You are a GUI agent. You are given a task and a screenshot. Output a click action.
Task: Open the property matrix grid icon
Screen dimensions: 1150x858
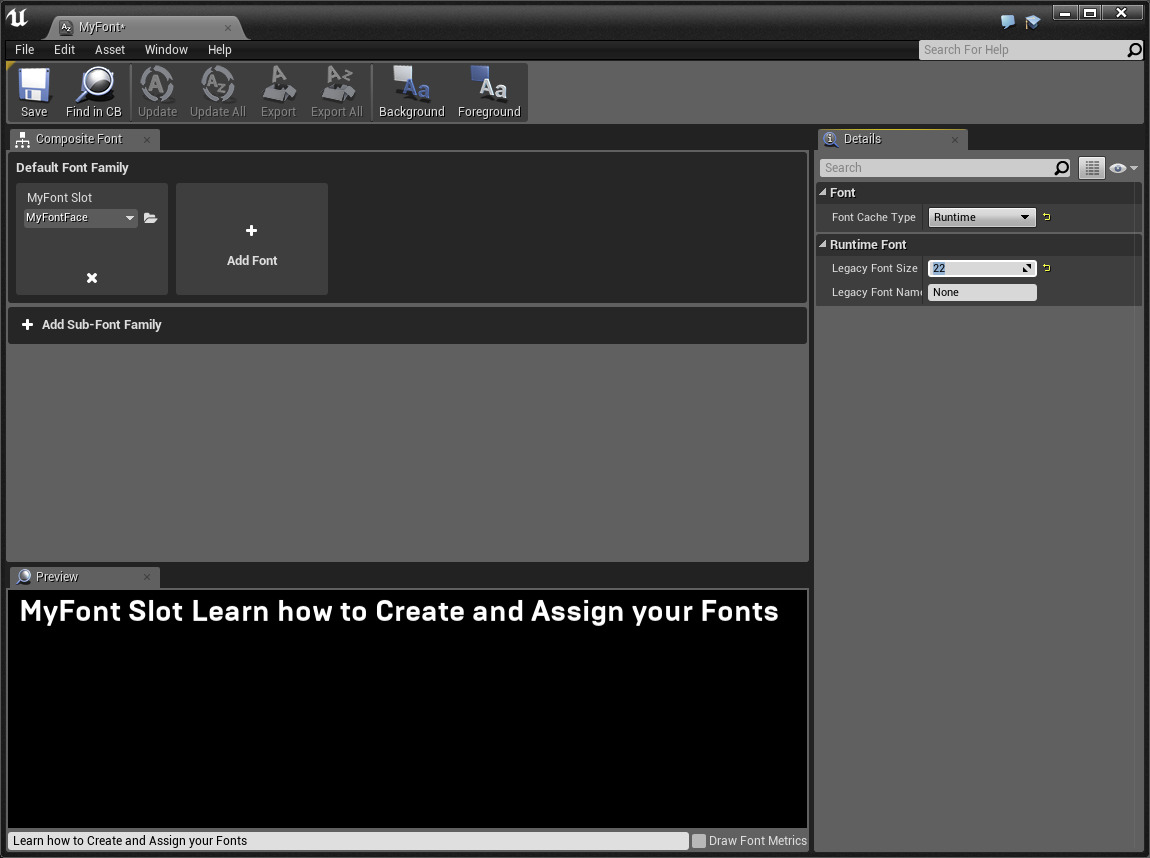click(1091, 167)
